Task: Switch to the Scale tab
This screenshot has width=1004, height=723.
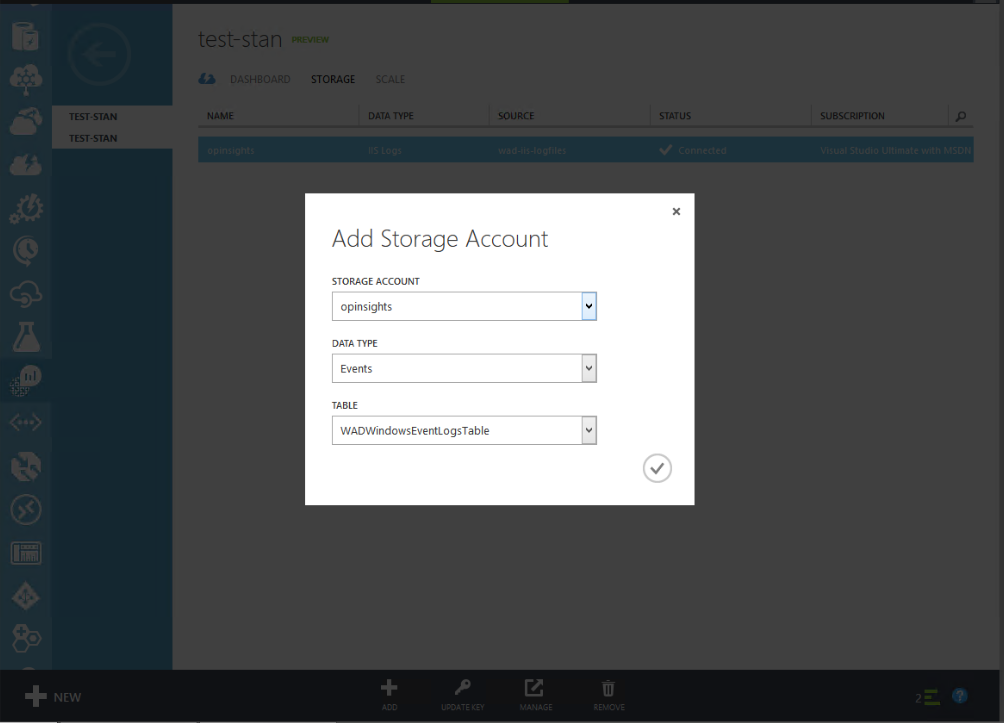Action: point(390,79)
